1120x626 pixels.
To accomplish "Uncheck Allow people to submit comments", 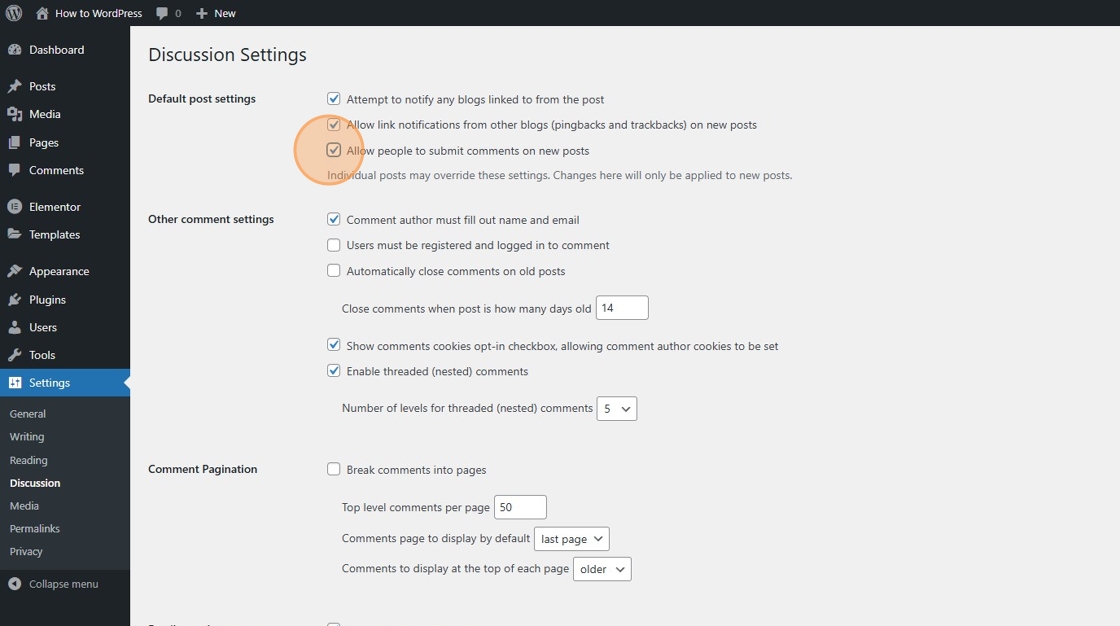I will click(x=334, y=150).
